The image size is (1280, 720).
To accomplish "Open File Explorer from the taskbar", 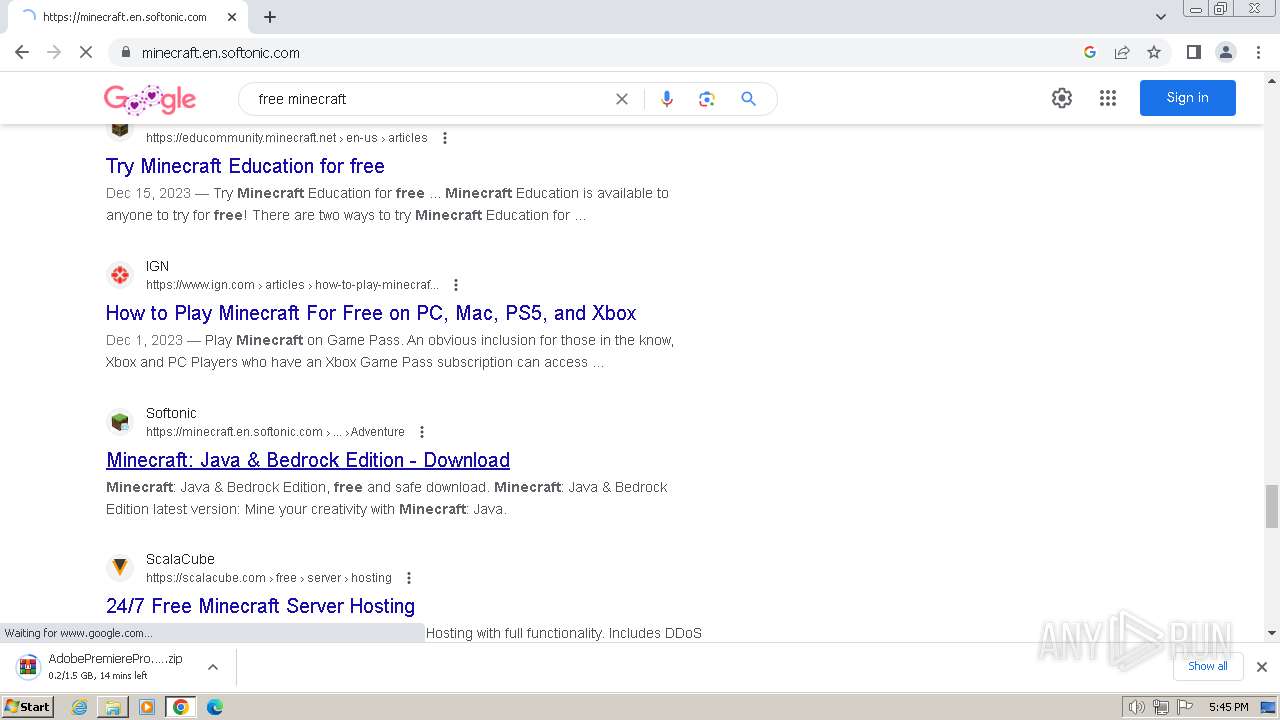I will [x=113, y=707].
